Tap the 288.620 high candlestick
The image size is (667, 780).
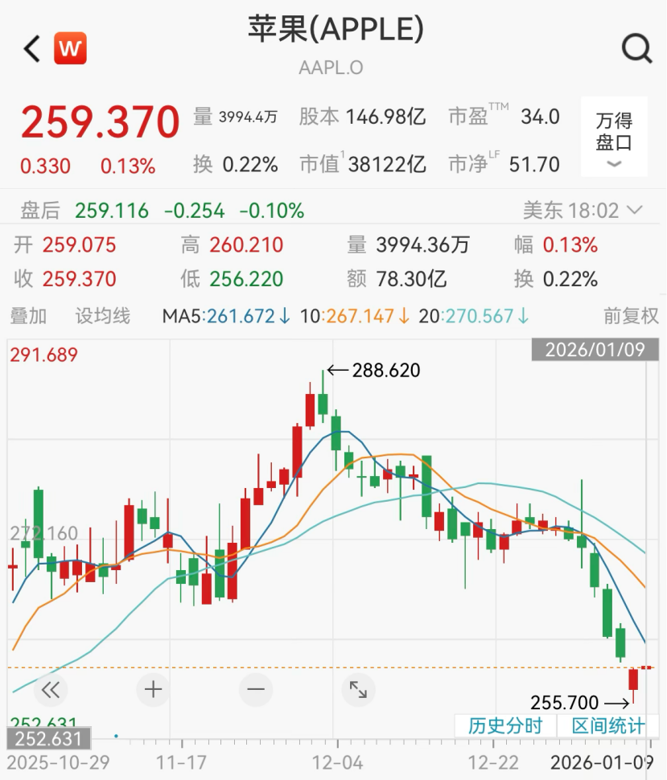point(324,395)
